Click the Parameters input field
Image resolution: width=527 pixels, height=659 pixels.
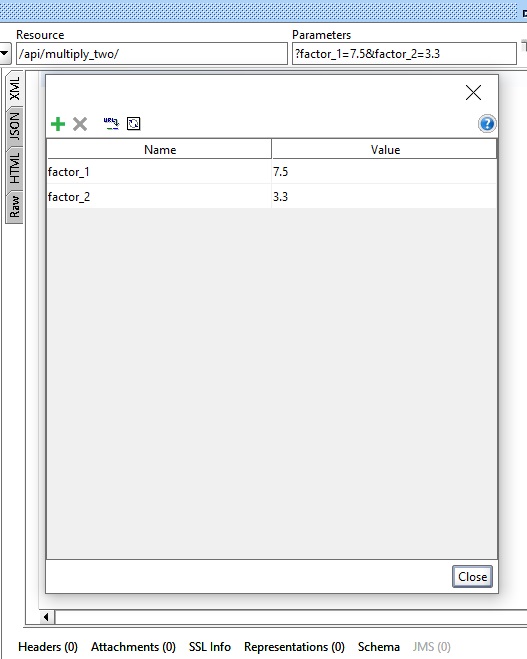tap(404, 54)
